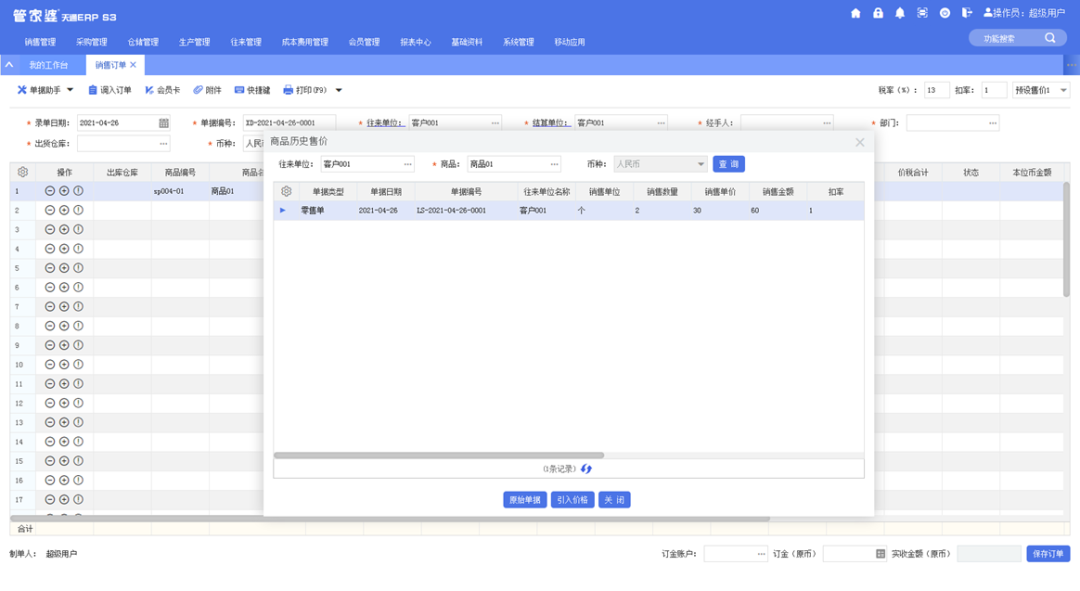Click the dialog's horizontal scrollbar

click(440, 455)
